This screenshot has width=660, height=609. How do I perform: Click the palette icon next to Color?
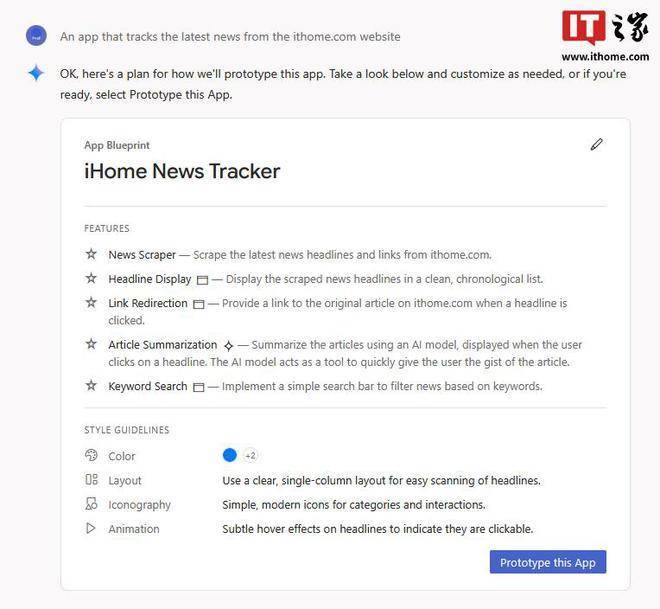click(x=91, y=455)
